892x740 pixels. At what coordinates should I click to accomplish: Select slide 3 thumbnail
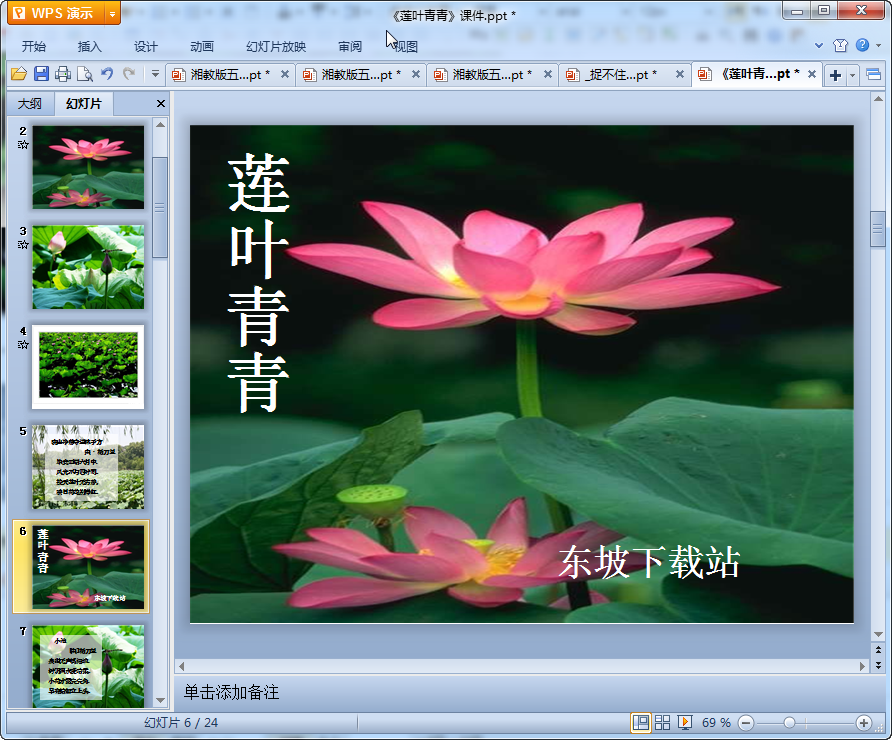pyautogui.click(x=88, y=267)
